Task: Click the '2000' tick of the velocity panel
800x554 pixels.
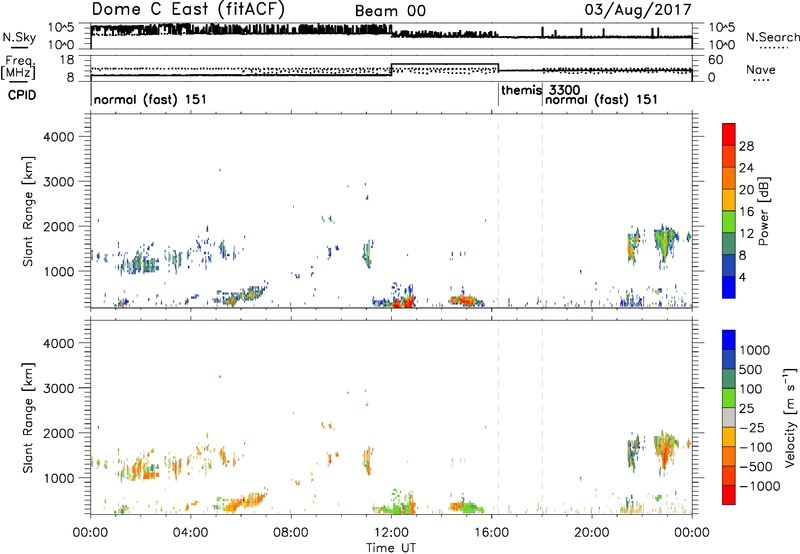Action: [59, 433]
